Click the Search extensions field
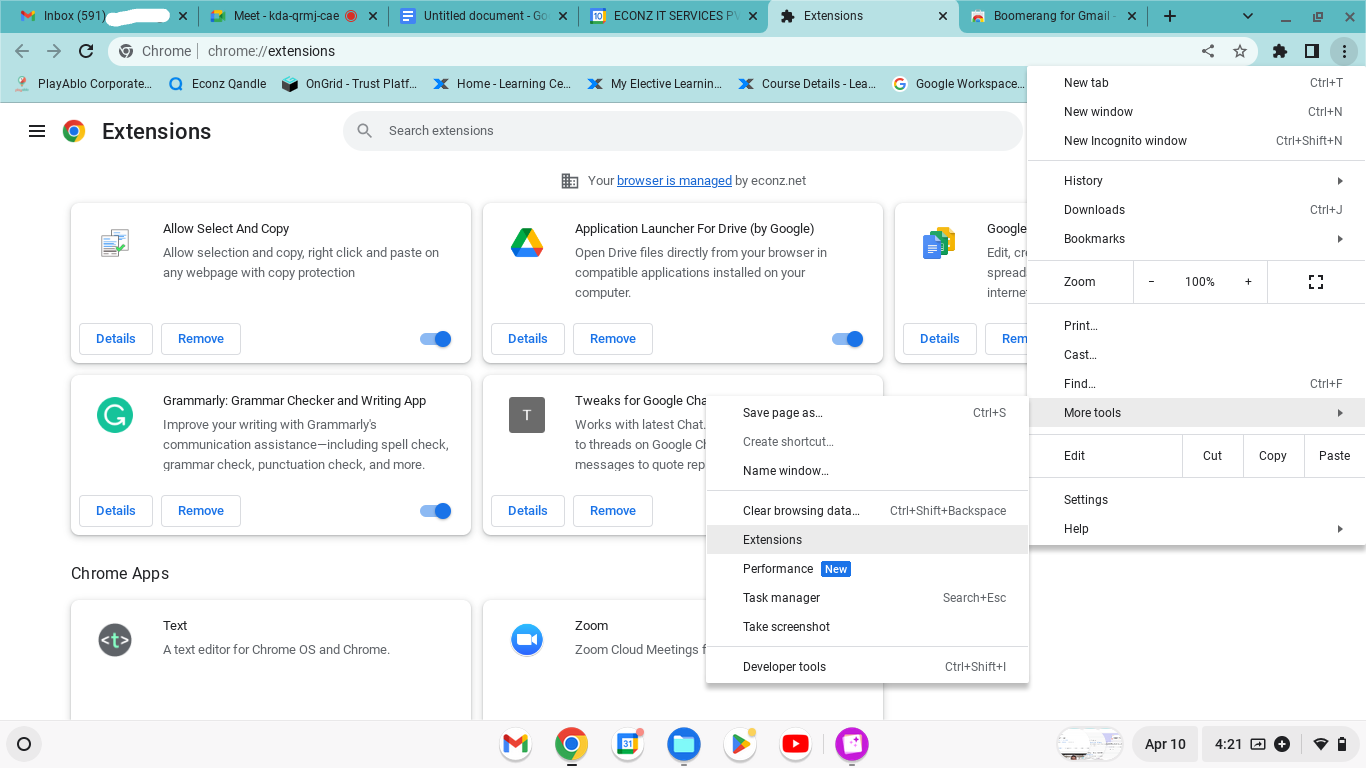Screen dimensions: 1366x768 point(683,131)
